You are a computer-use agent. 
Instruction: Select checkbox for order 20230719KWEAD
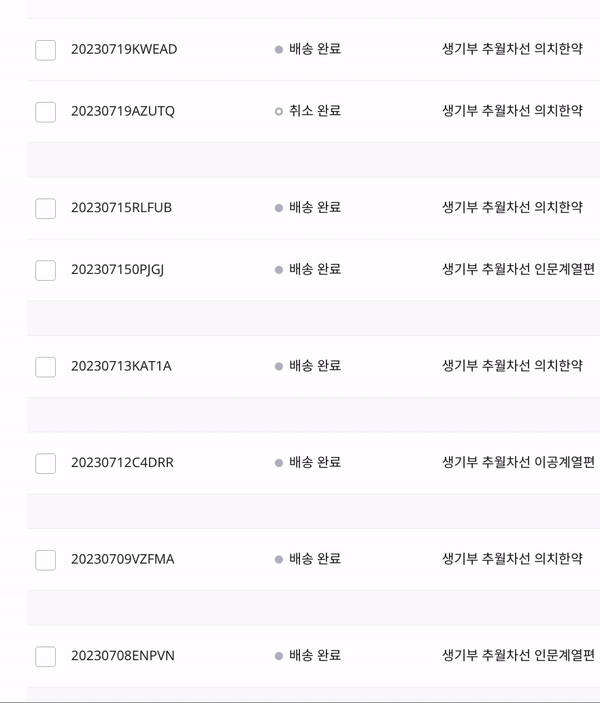[45, 50]
